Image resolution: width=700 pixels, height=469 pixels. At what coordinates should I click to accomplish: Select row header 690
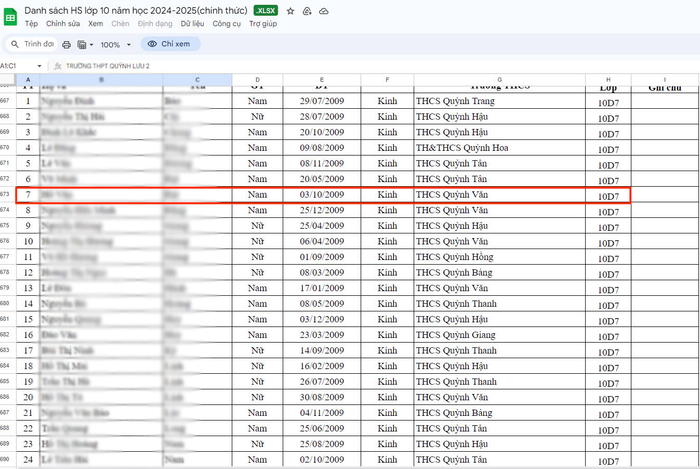(x=8, y=459)
